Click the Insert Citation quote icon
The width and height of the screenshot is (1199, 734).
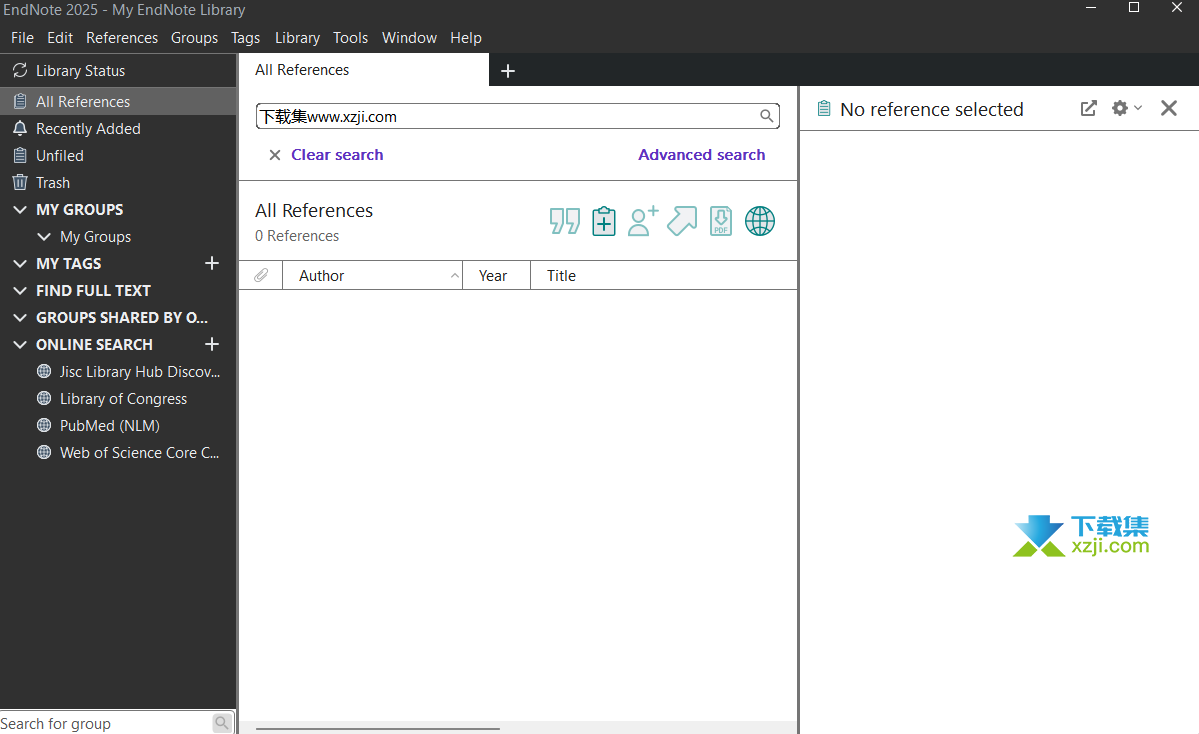pyautogui.click(x=564, y=221)
